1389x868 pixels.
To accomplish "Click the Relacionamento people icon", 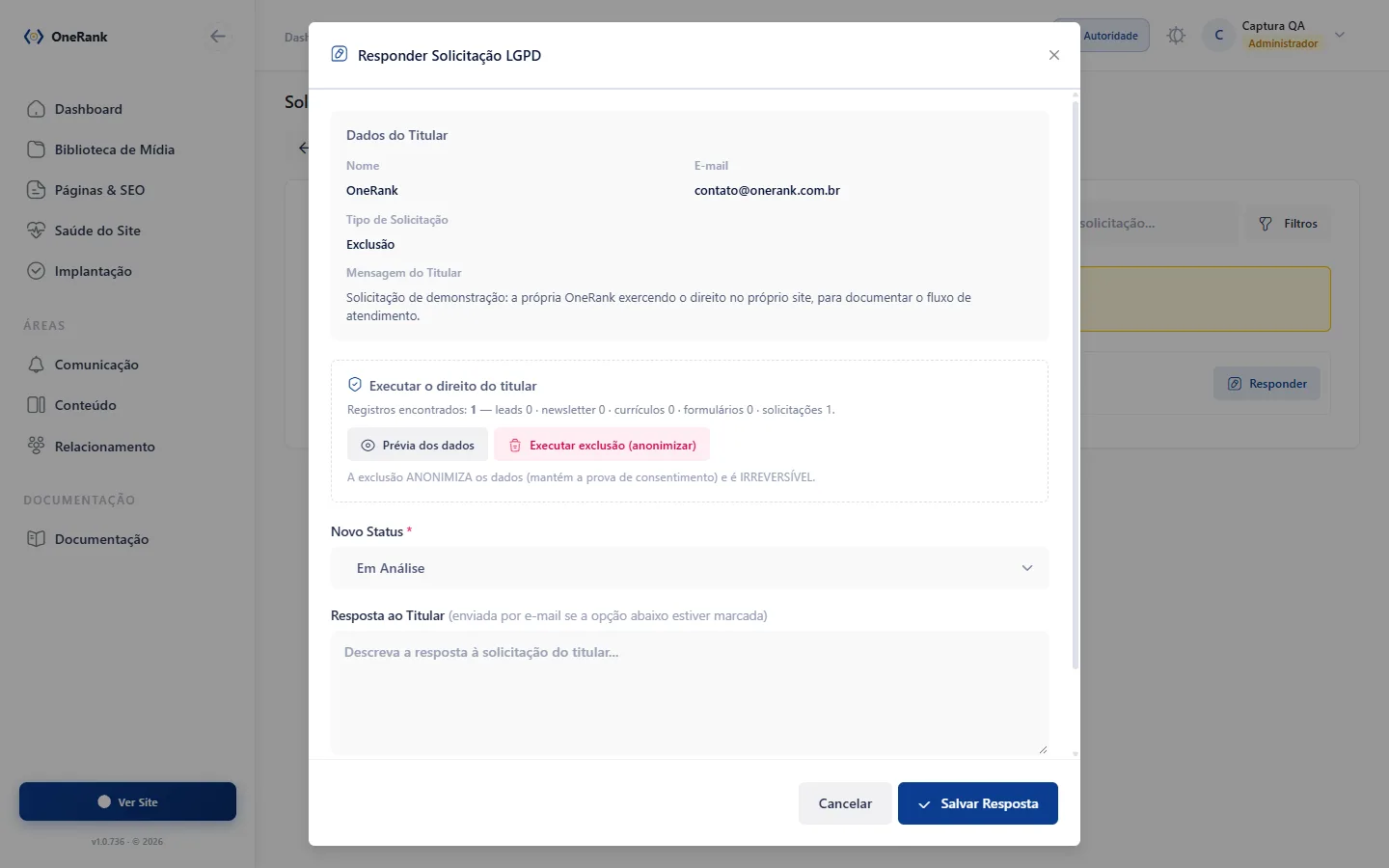I will click(x=37, y=446).
